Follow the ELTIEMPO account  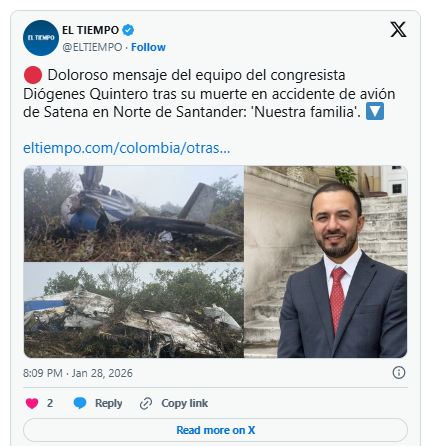[148, 47]
